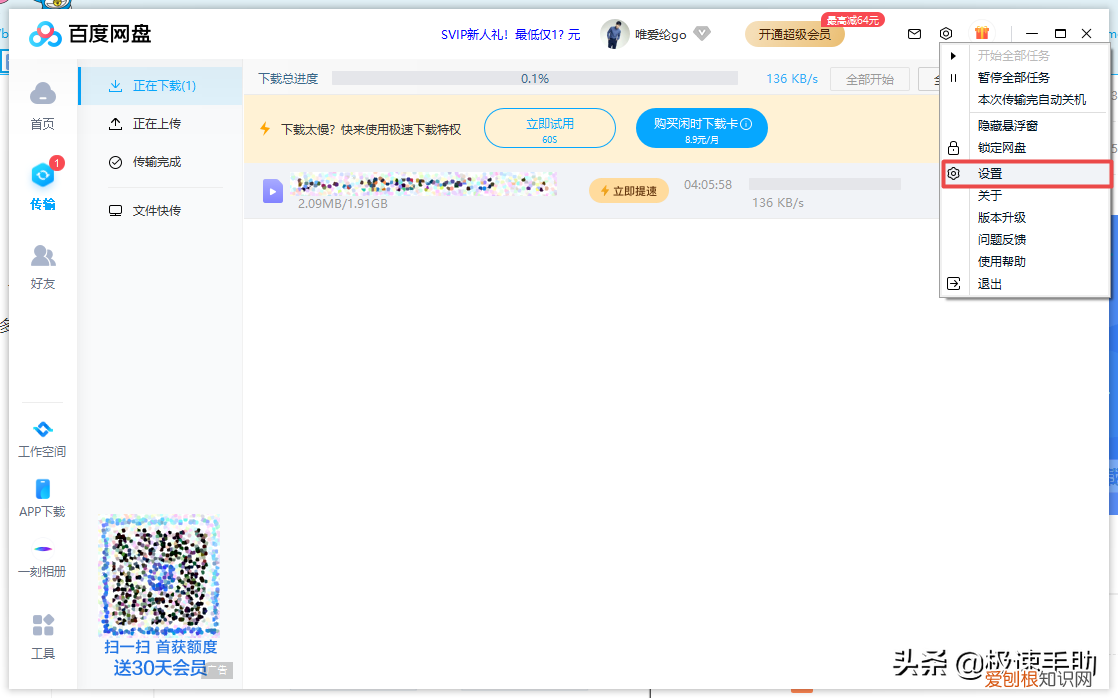Open 一刻相册 from the sidebar
Image resolution: width=1118 pixels, height=698 pixels.
(x=42, y=560)
